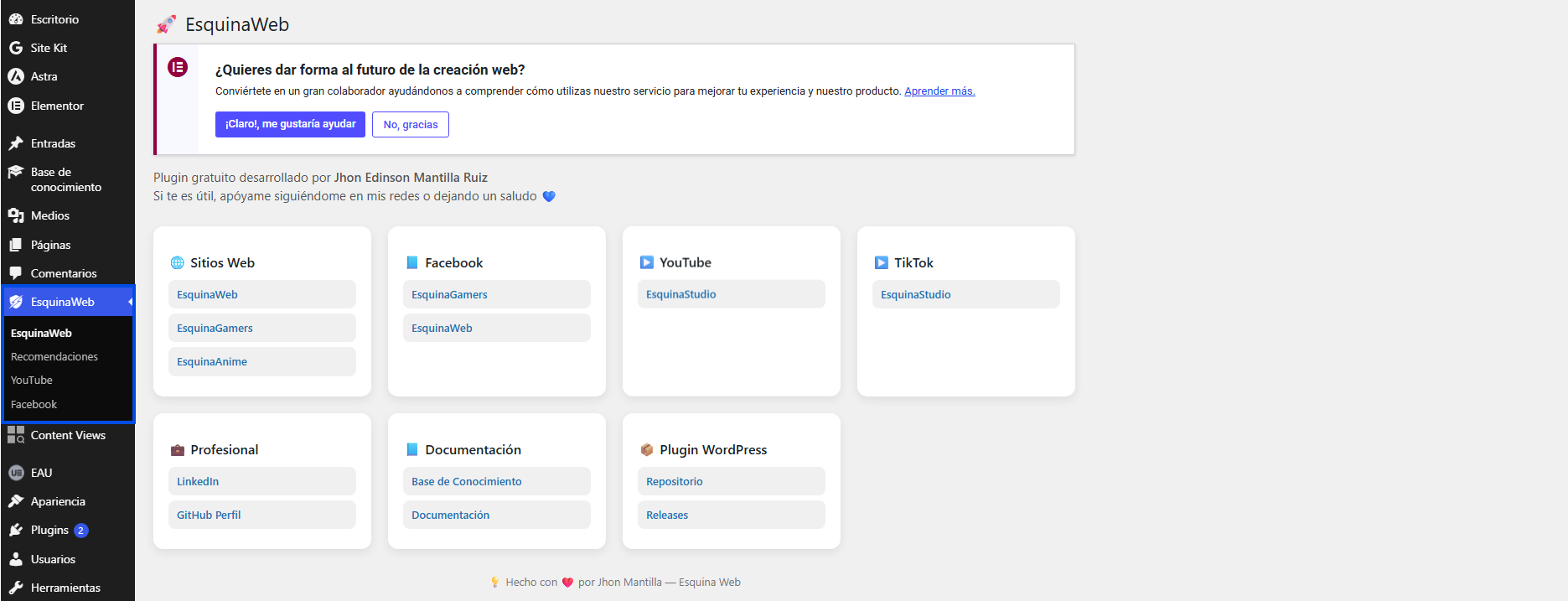Click the Usuarios person icon
The width and height of the screenshot is (1568, 601).
point(16,559)
